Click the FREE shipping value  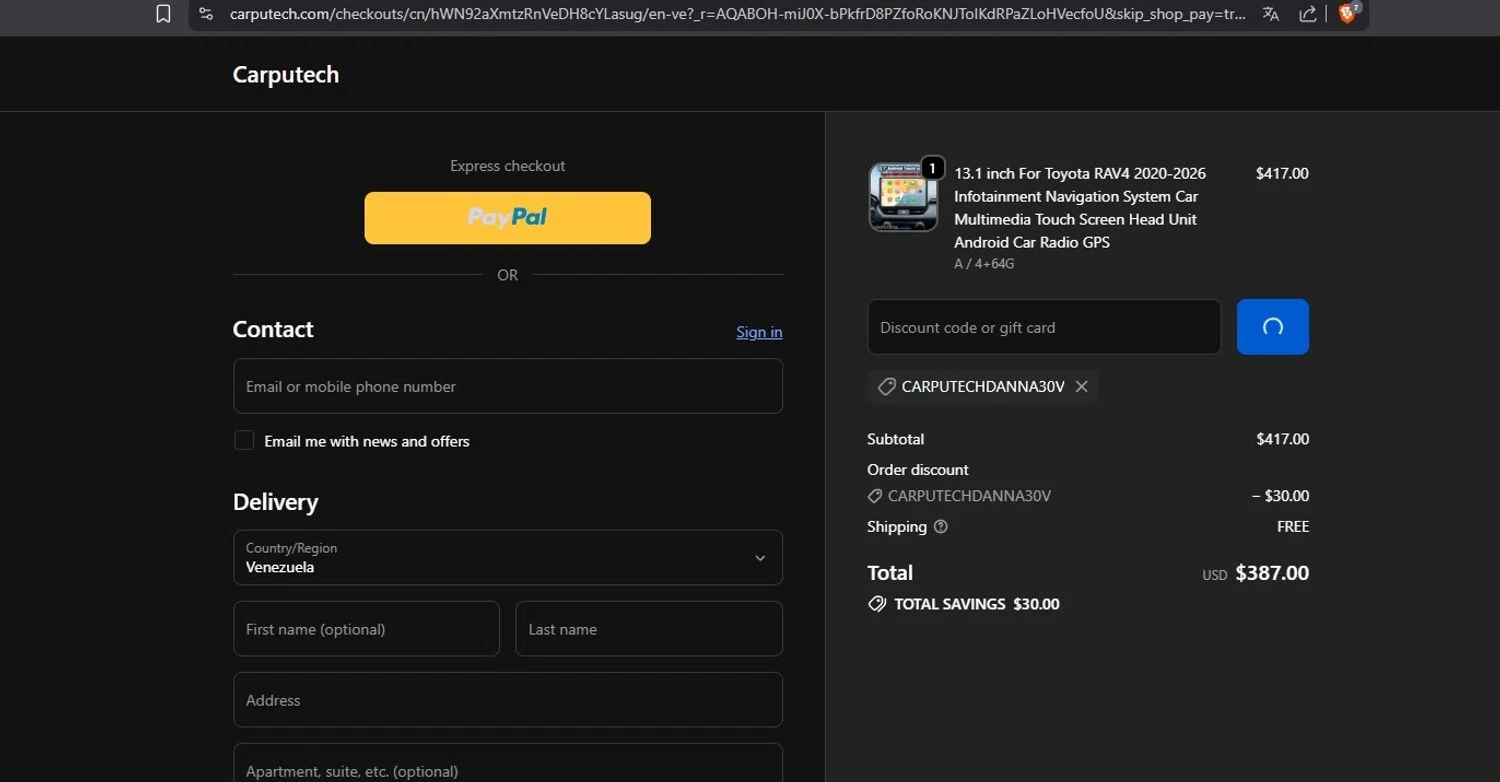click(1293, 527)
